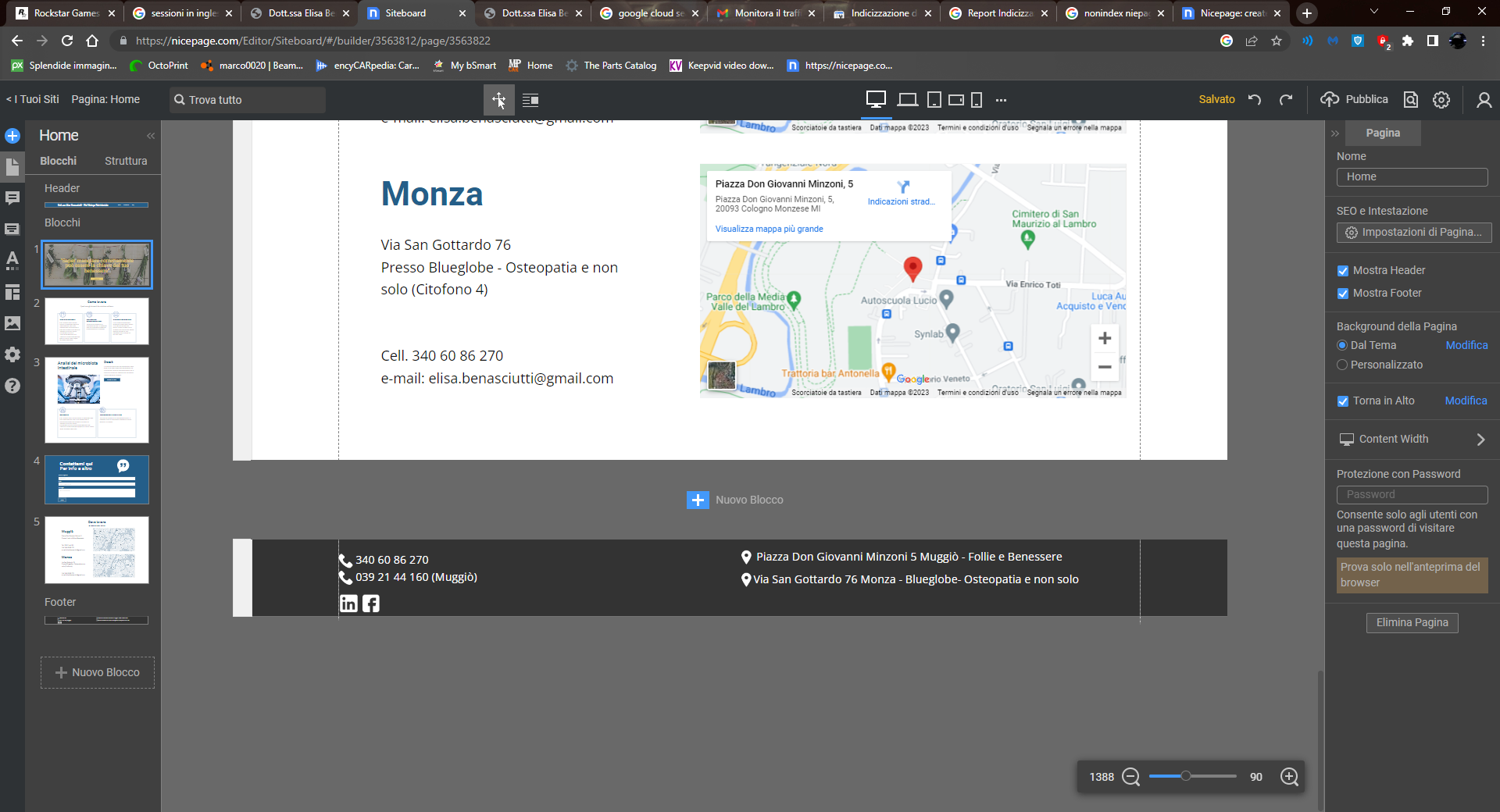Switch to the Rockstar Games browser tab
The width and height of the screenshot is (1500, 812).
(x=66, y=13)
